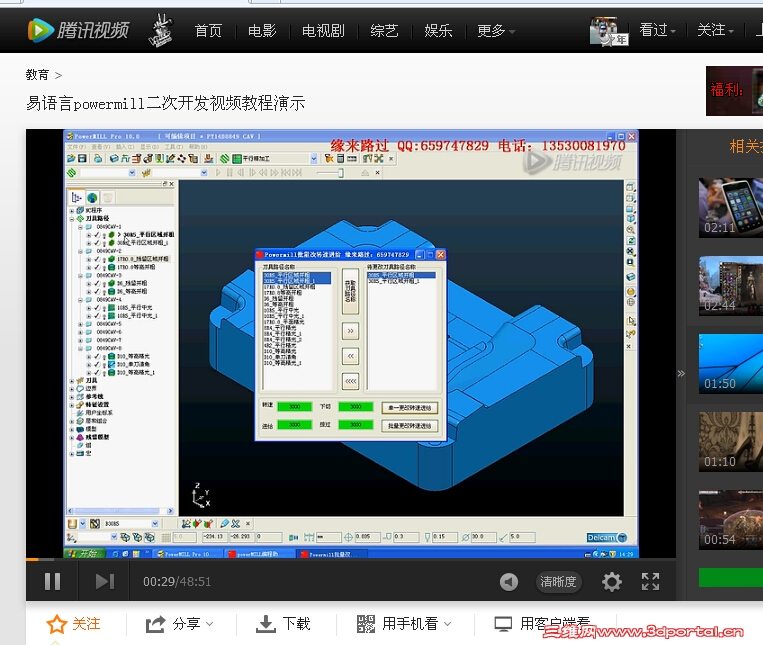This screenshot has height=645, width=763.
Task: Enter fullscreen mode in the video player
Action: [651, 581]
